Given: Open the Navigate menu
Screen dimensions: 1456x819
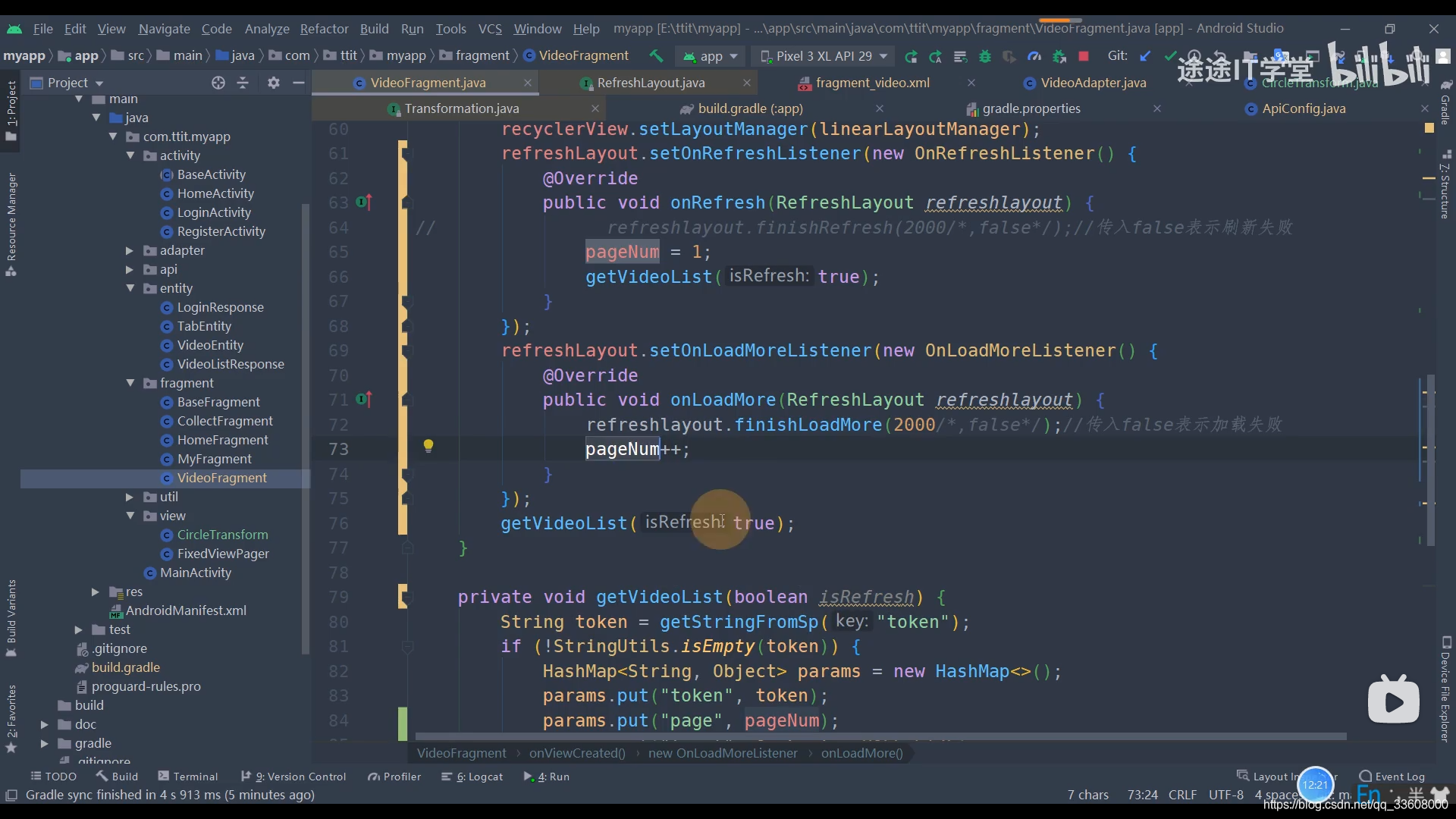Looking at the screenshot, I should (x=164, y=29).
